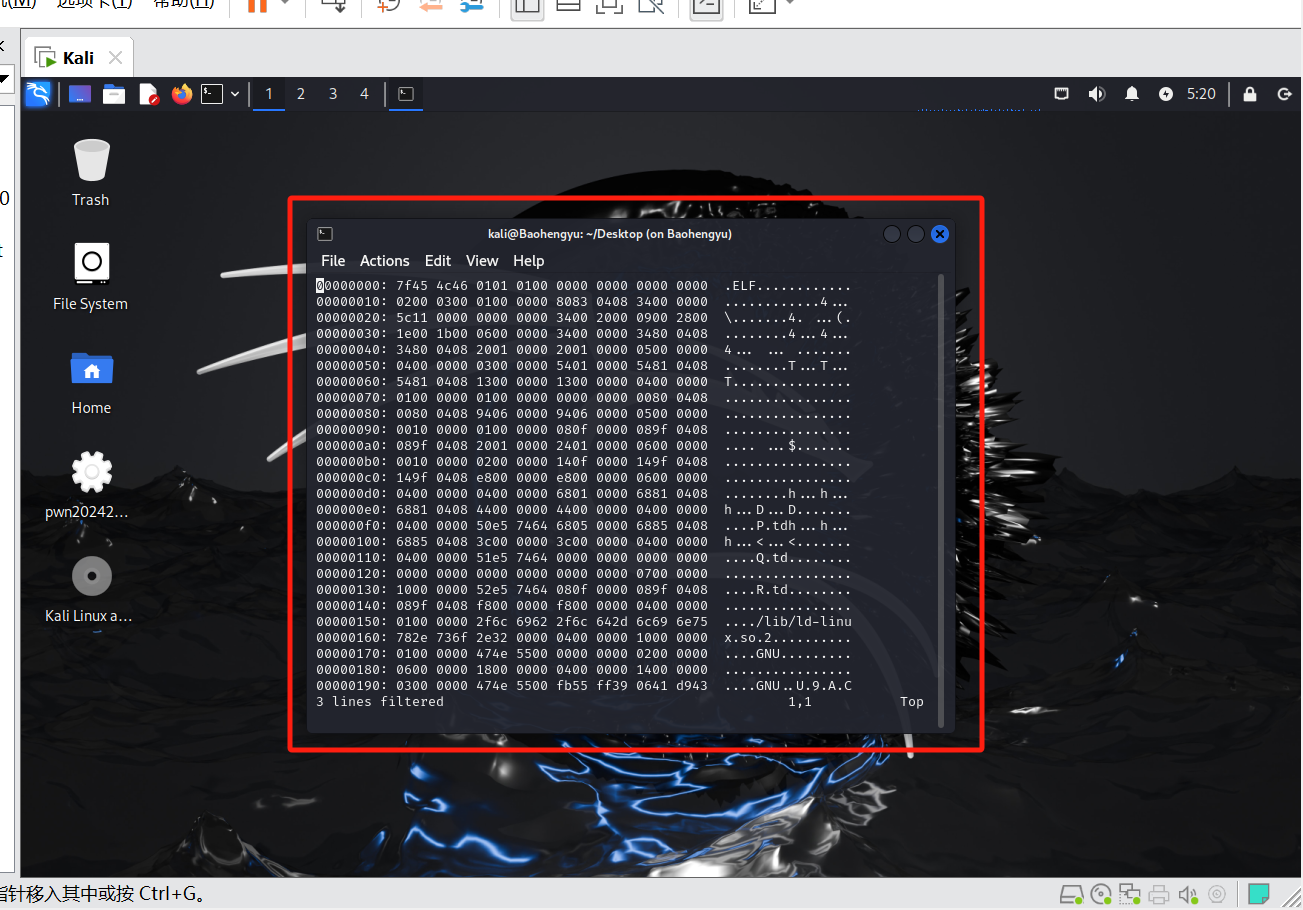Image resolution: width=1303 pixels, height=910 pixels.
Task: Open the text editor panel launcher
Action: coord(148,94)
